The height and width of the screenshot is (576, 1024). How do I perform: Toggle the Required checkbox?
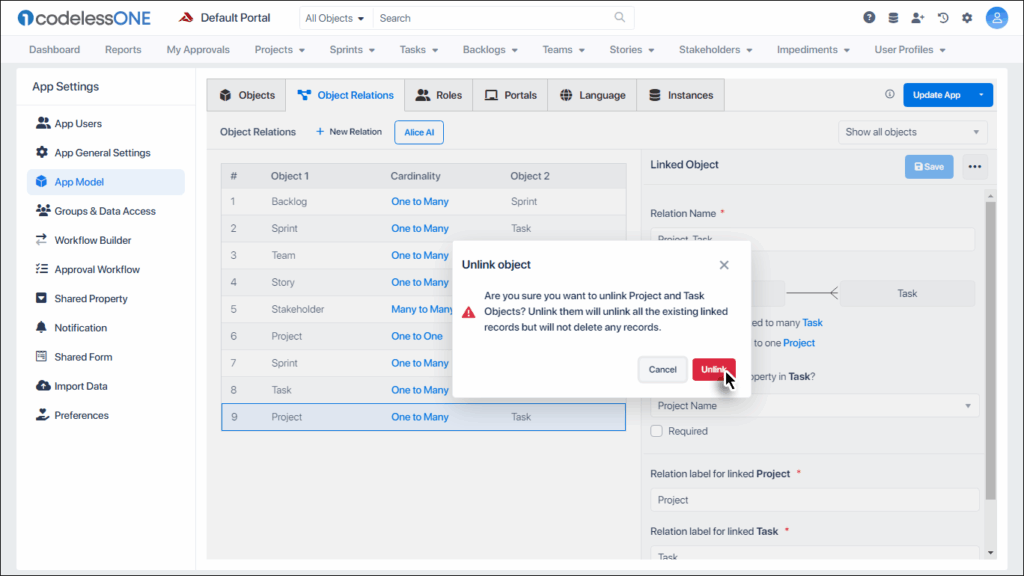point(657,431)
